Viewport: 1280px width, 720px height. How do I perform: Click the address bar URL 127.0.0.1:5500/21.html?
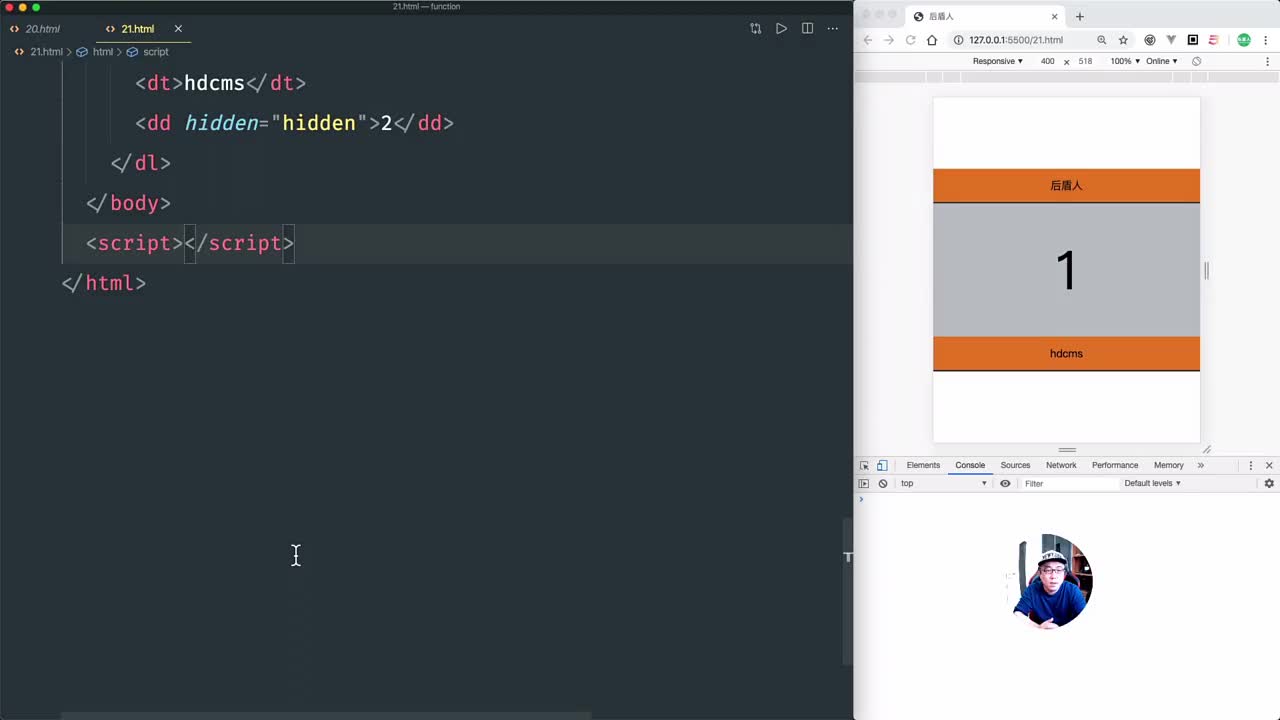tap(1016, 40)
